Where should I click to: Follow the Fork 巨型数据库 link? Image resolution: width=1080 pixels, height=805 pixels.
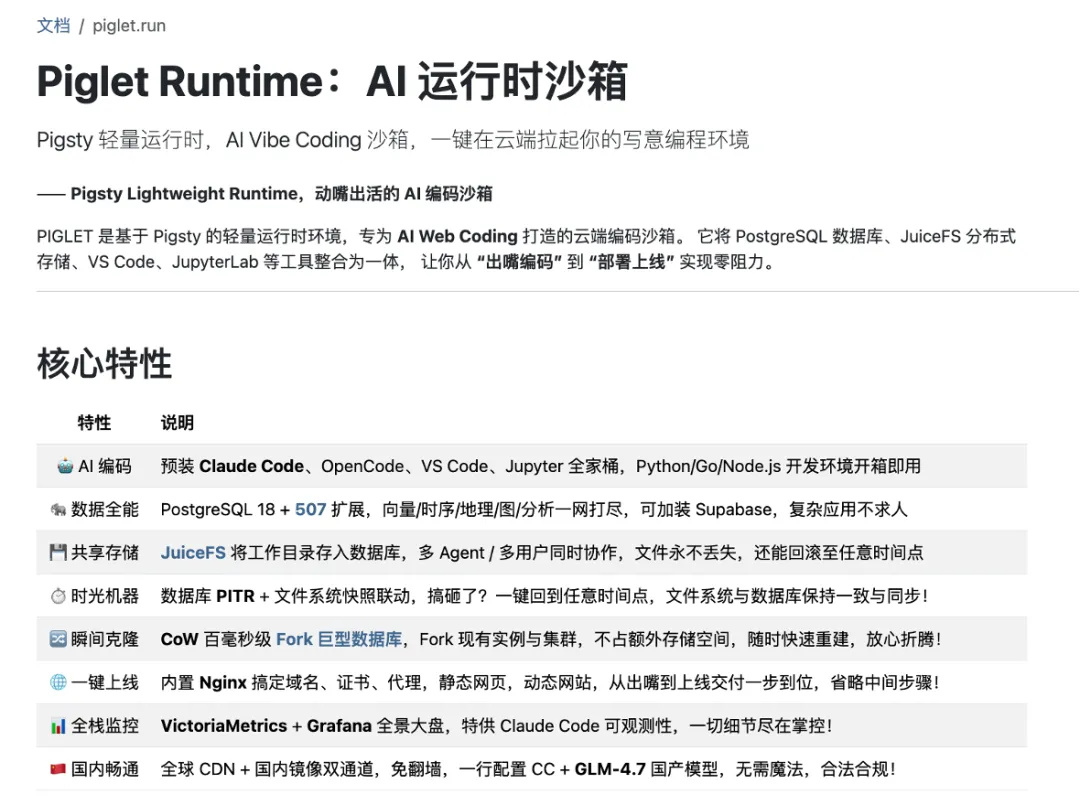coord(339,639)
